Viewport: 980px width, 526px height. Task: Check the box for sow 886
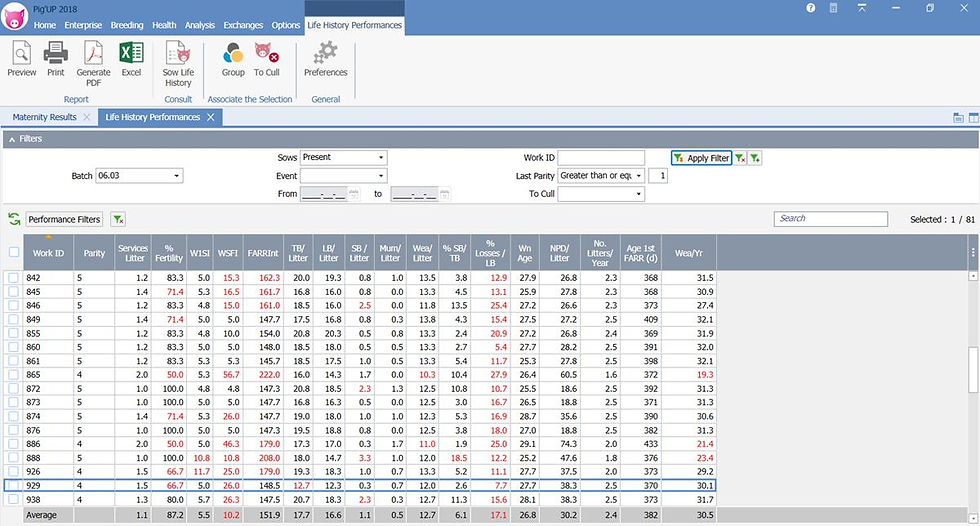tap(14, 444)
